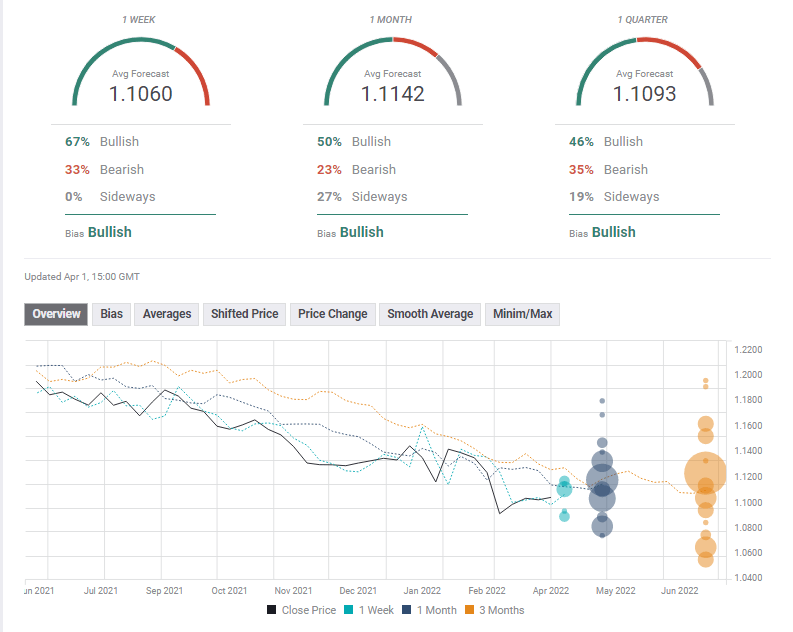The image size is (793, 632).
Task: Hide the 1 Month legend series
Action: [433, 610]
